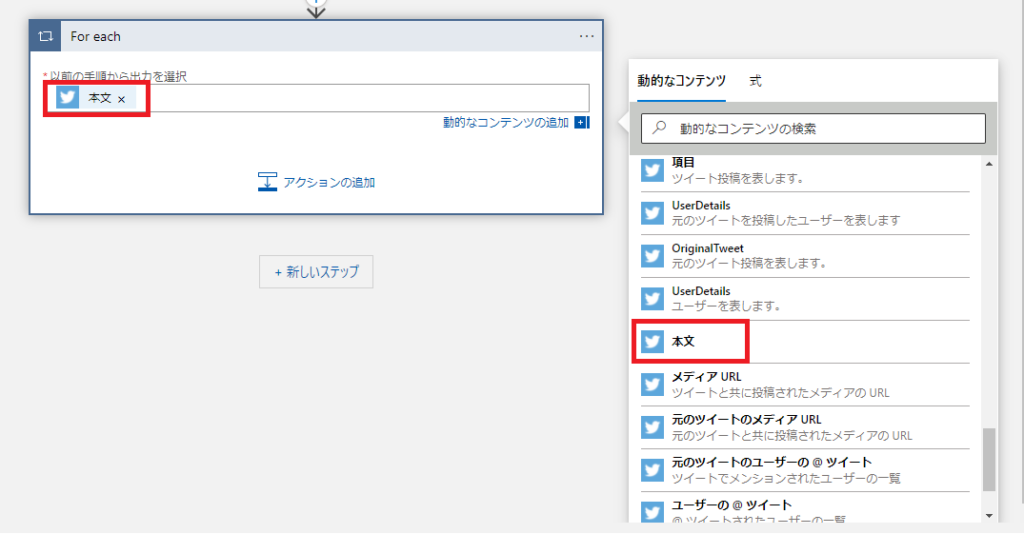The height and width of the screenshot is (534, 1024).
Task: Click the scroll-down arrow of the content list
Action: coord(989,514)
